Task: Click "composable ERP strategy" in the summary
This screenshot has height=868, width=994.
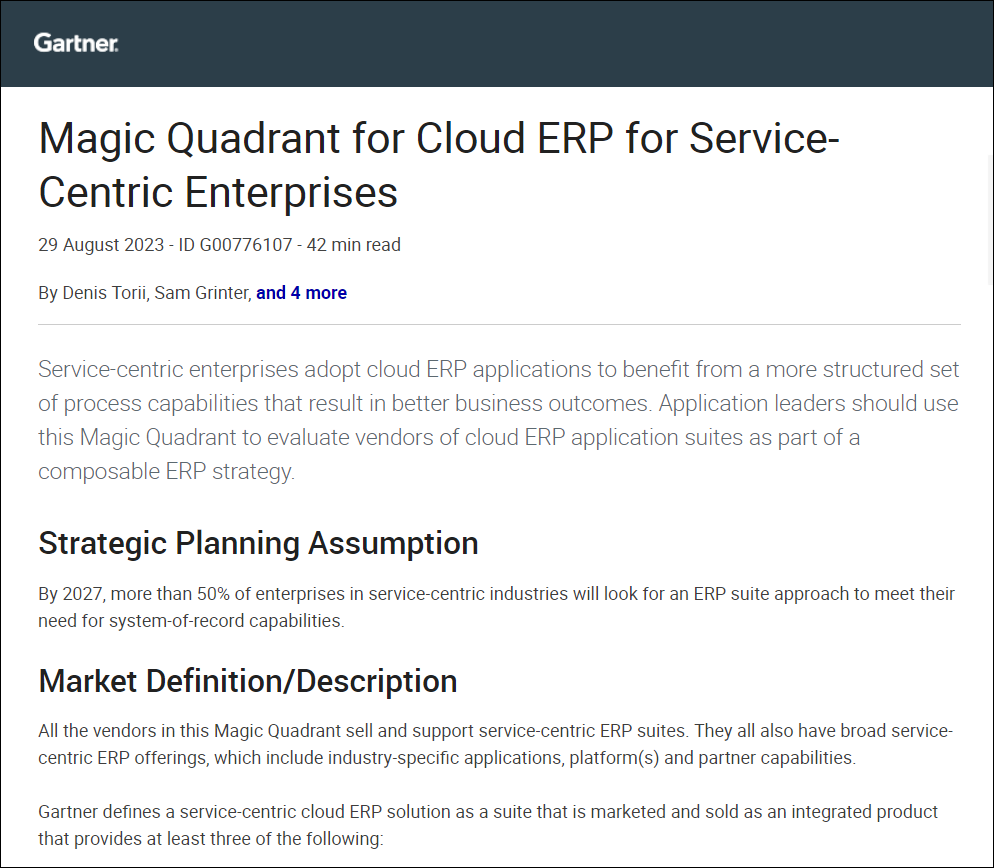Action: point(165,471)
